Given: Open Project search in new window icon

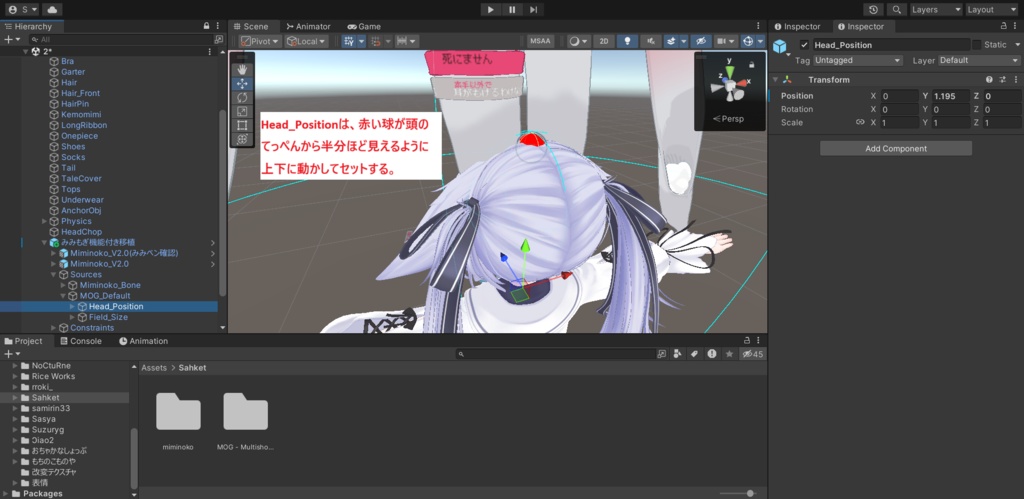Looking at the screenshot, I should pos(662,354).
